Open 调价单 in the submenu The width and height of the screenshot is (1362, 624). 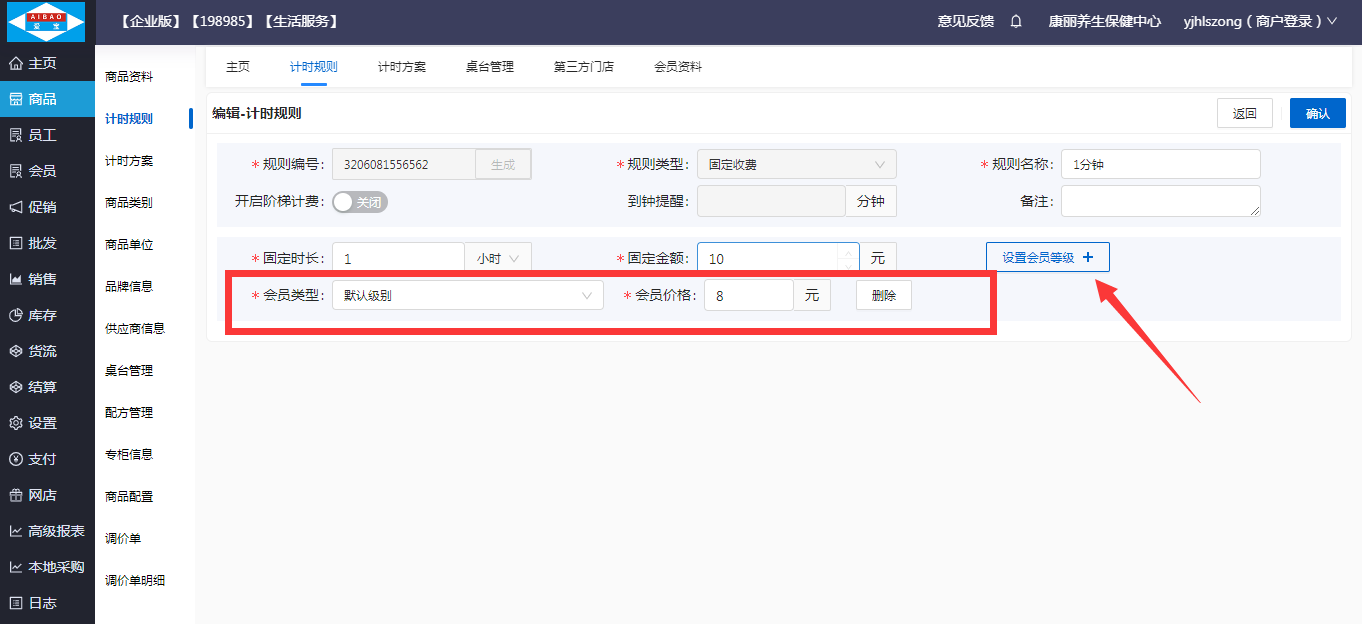pyautogui.click(x=123, y=538)
